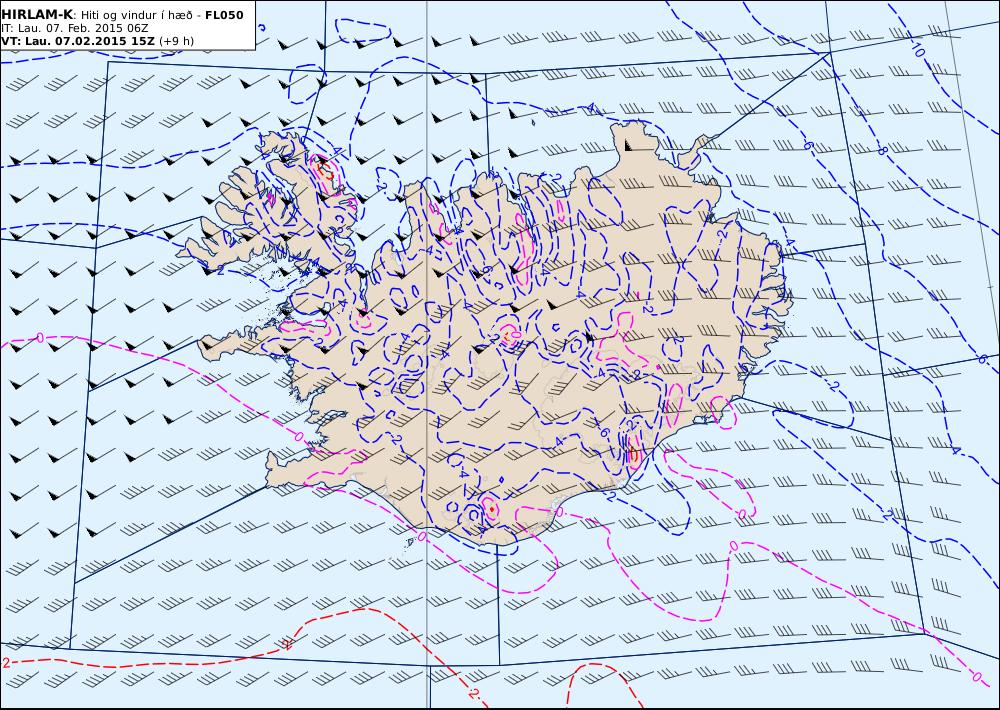Click the -8 isotherm contour label

coord(881,151)
